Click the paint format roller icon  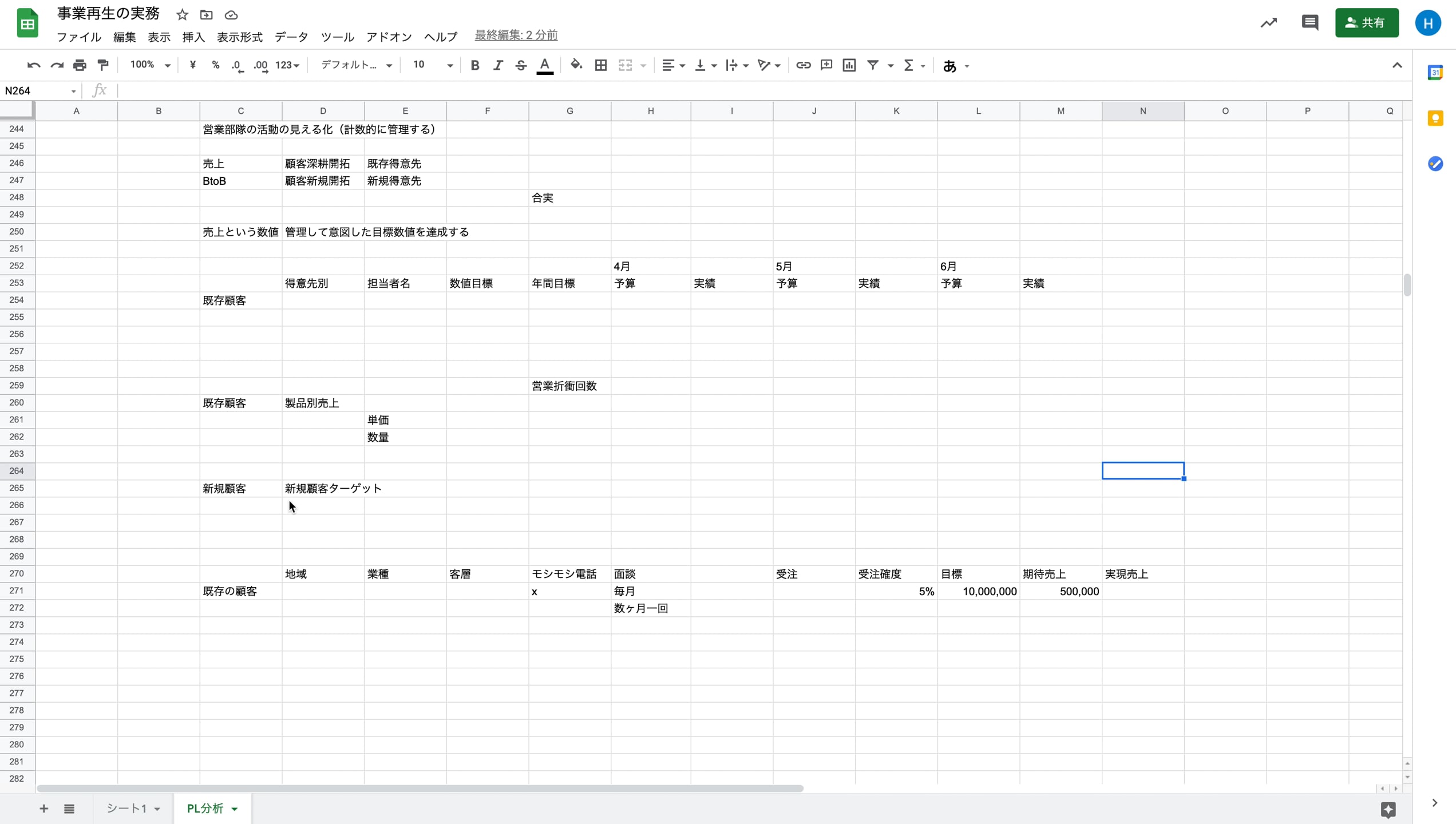(103, 65)
